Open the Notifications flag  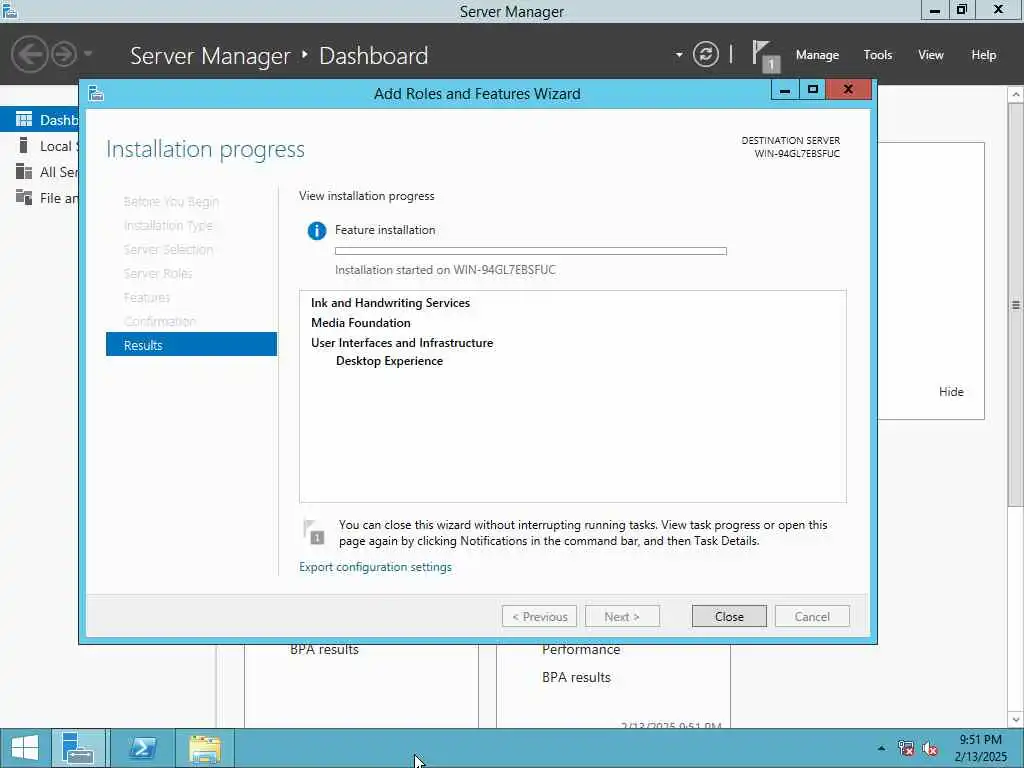click(x=763, y=55)
